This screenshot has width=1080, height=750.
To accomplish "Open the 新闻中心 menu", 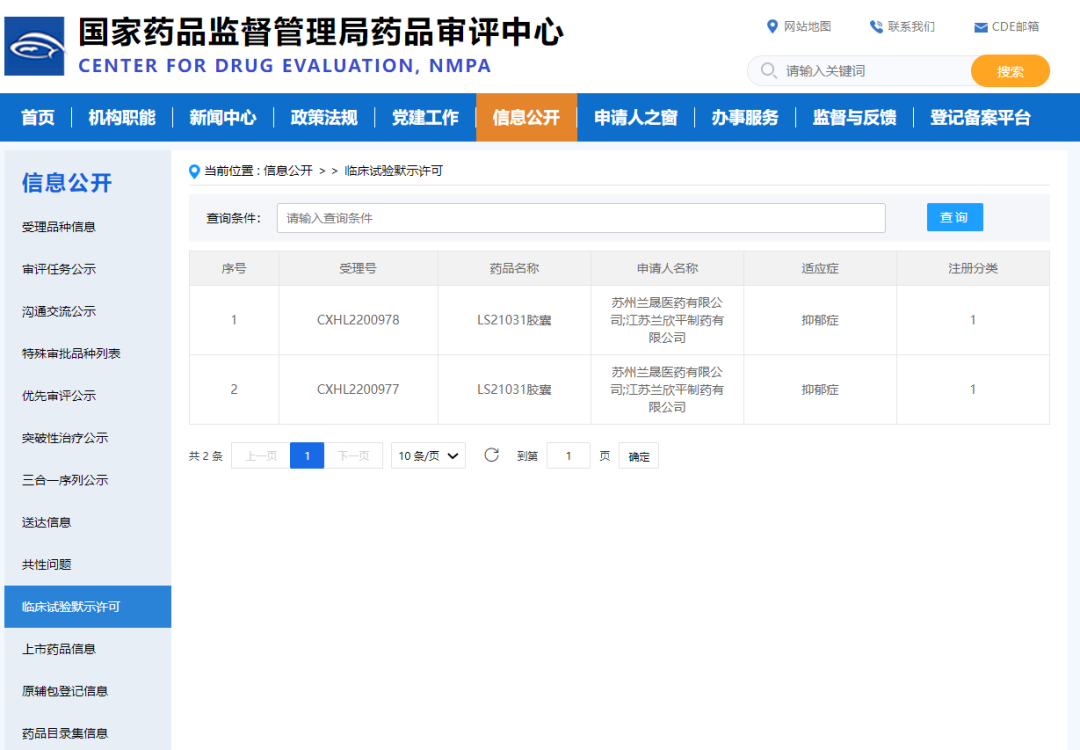I will click(222, 117).
